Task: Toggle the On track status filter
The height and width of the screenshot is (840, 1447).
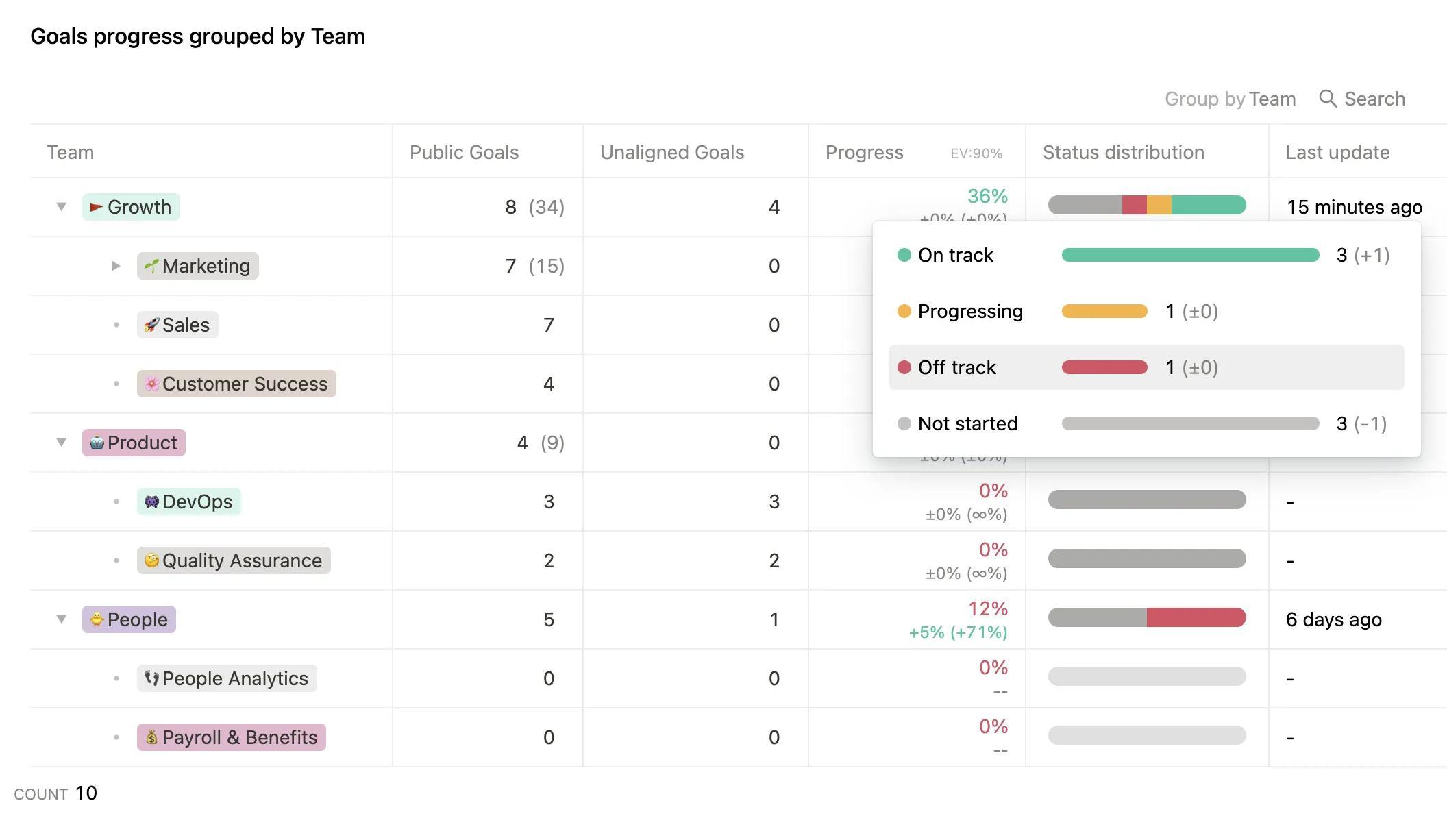Action: 955,254
